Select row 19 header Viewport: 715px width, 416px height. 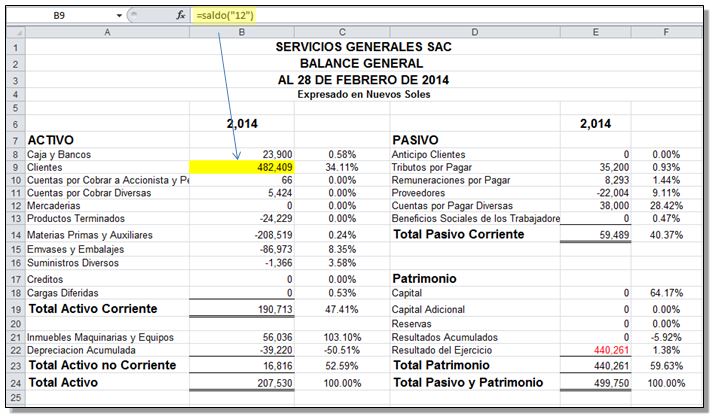click(16, 309)
